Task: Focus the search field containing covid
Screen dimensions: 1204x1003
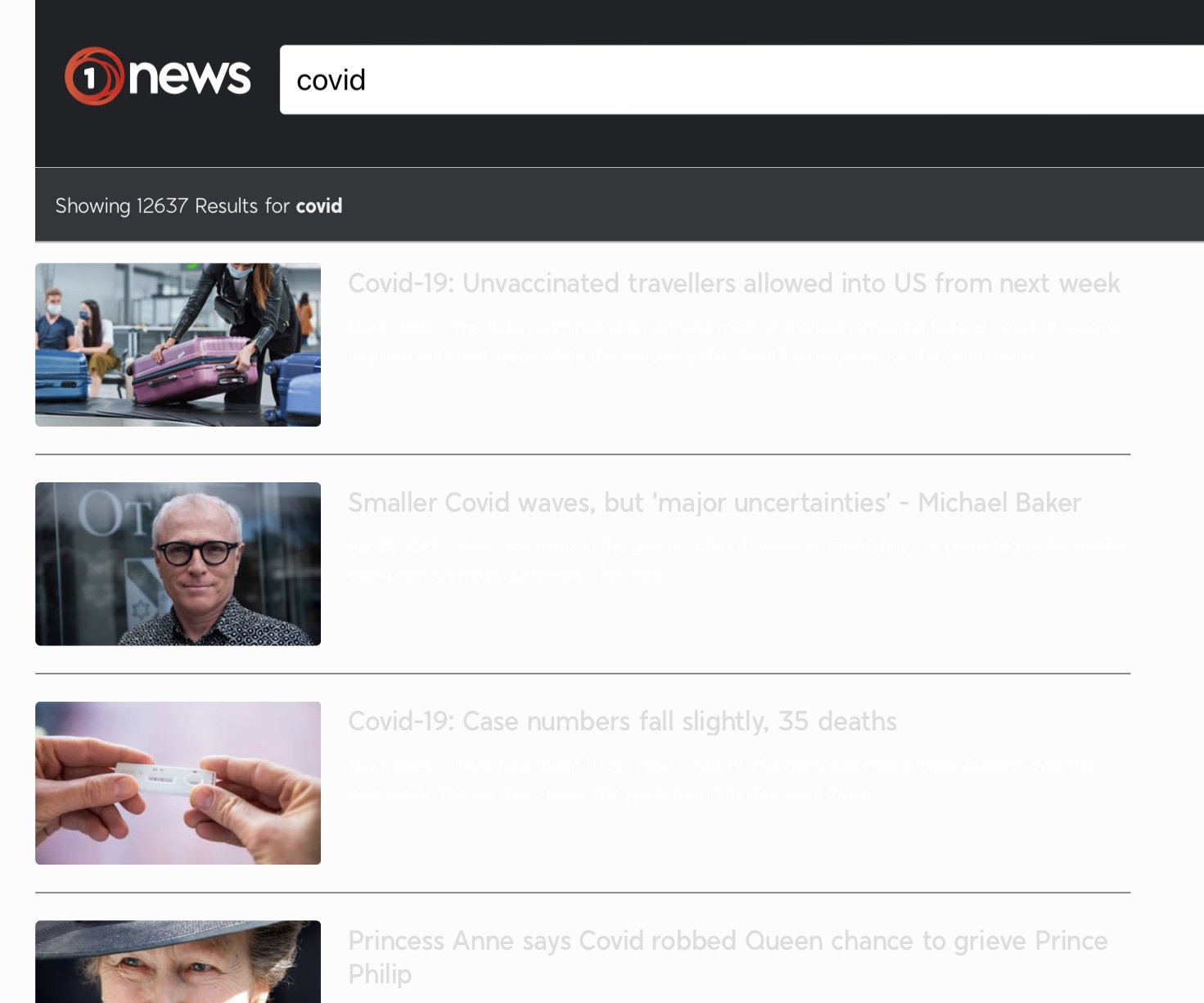Action: 742,79
